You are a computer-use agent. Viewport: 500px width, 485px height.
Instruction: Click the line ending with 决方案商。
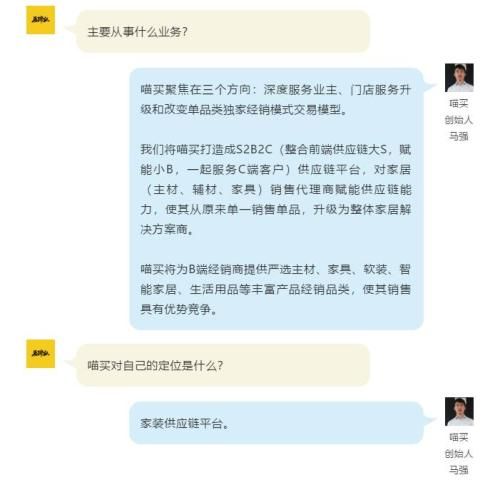click(167, 229)
